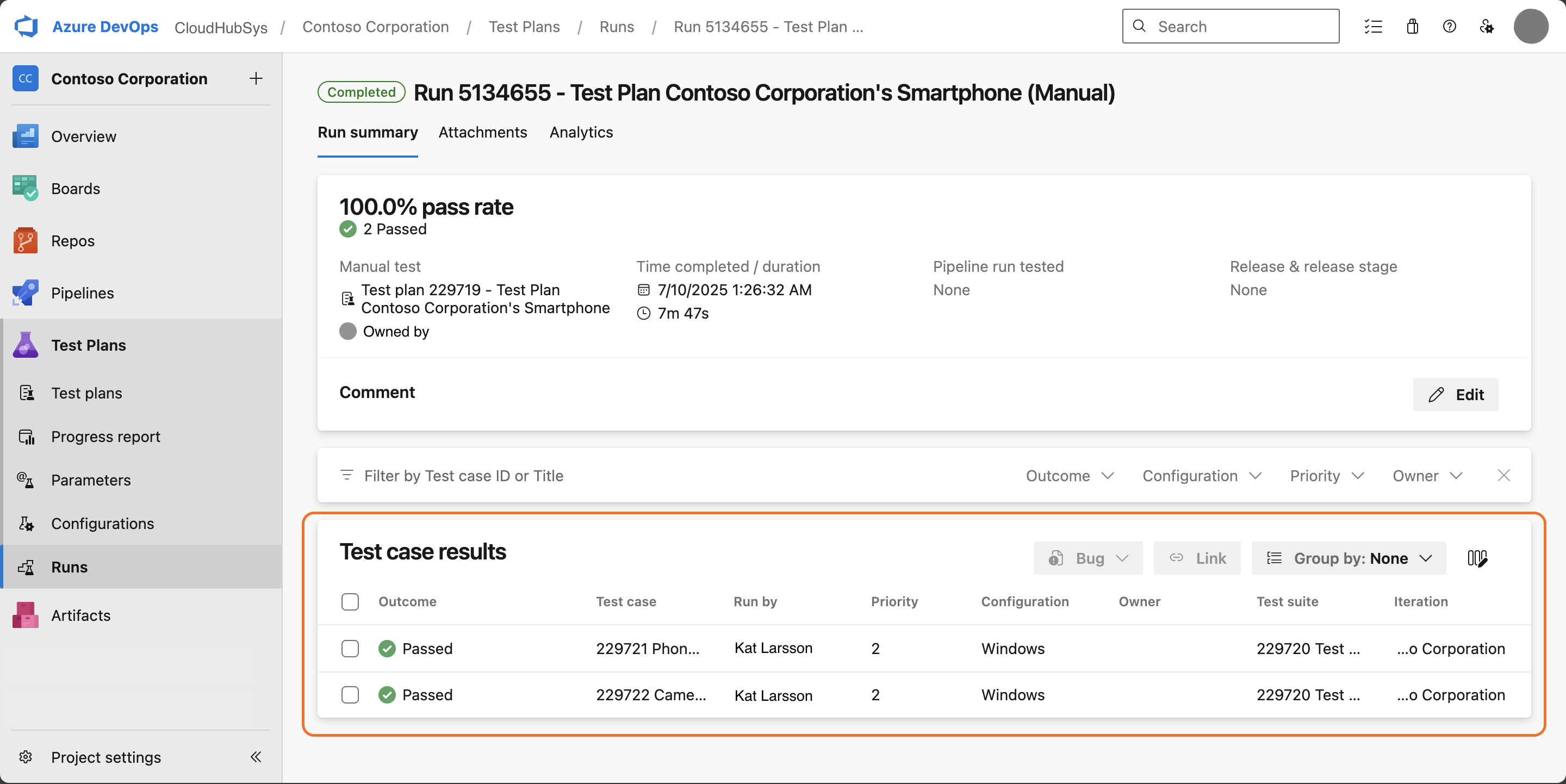Open the Analytics tab
Screen dimensions: 1566x784
(x=581, y=133)
